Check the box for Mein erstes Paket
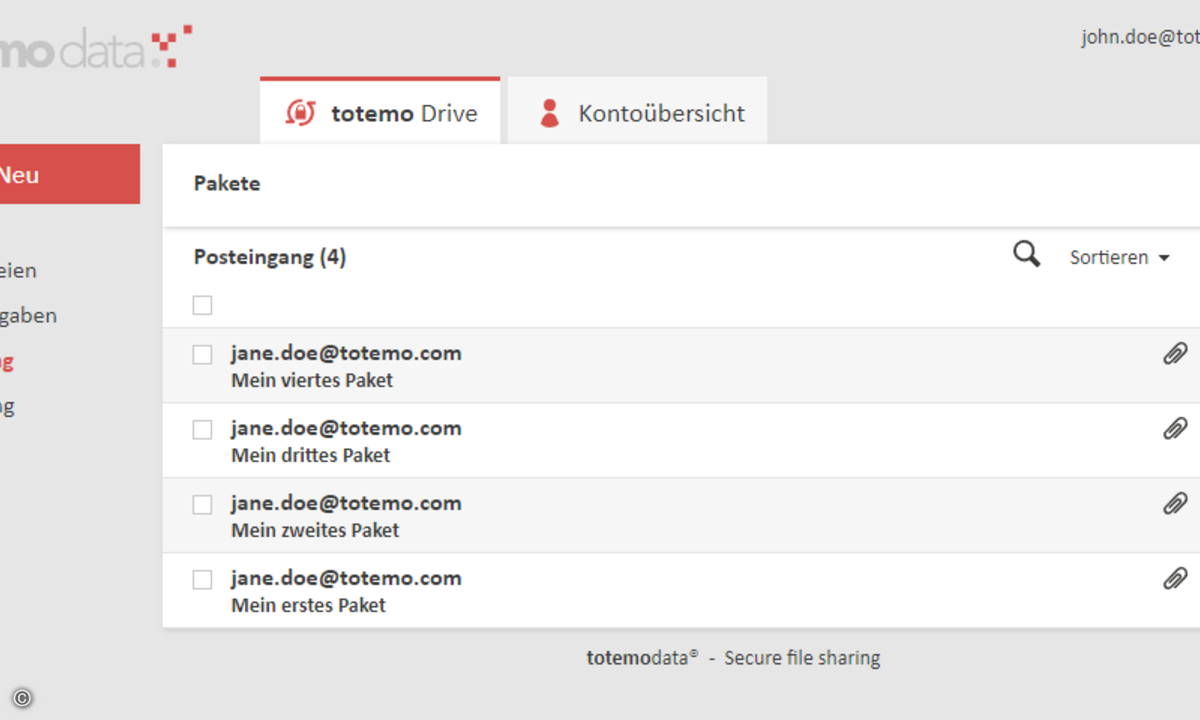This screenshot has width=1200, height=720. [203, 579]
